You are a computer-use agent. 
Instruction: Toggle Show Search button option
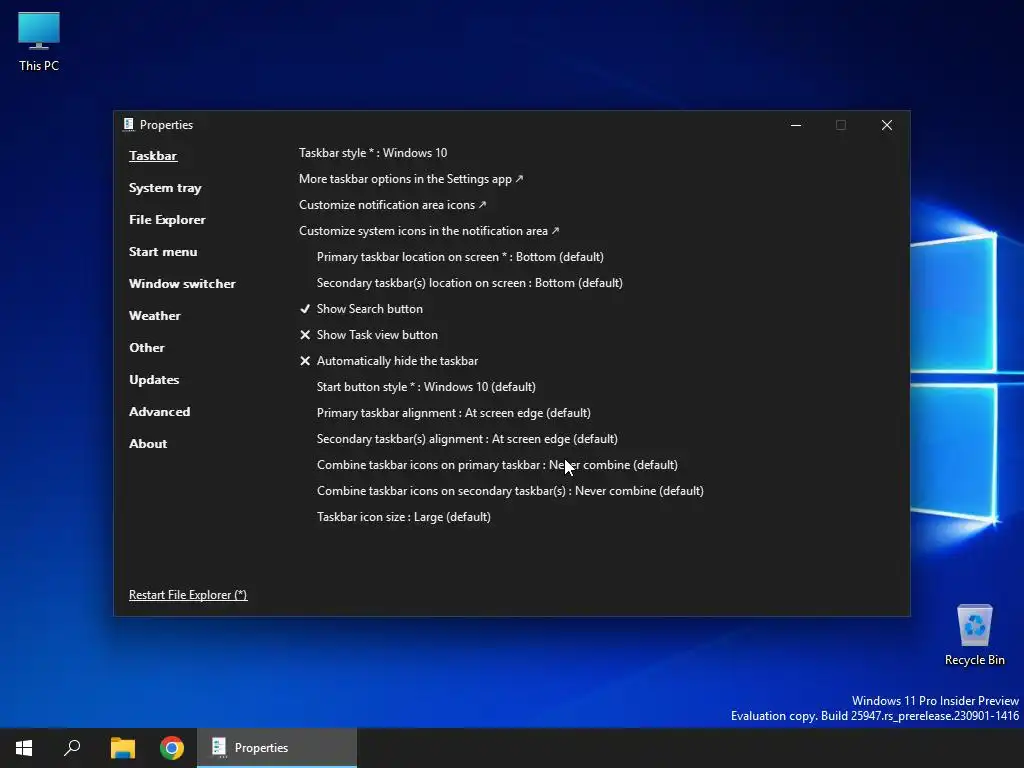[361, 309]
